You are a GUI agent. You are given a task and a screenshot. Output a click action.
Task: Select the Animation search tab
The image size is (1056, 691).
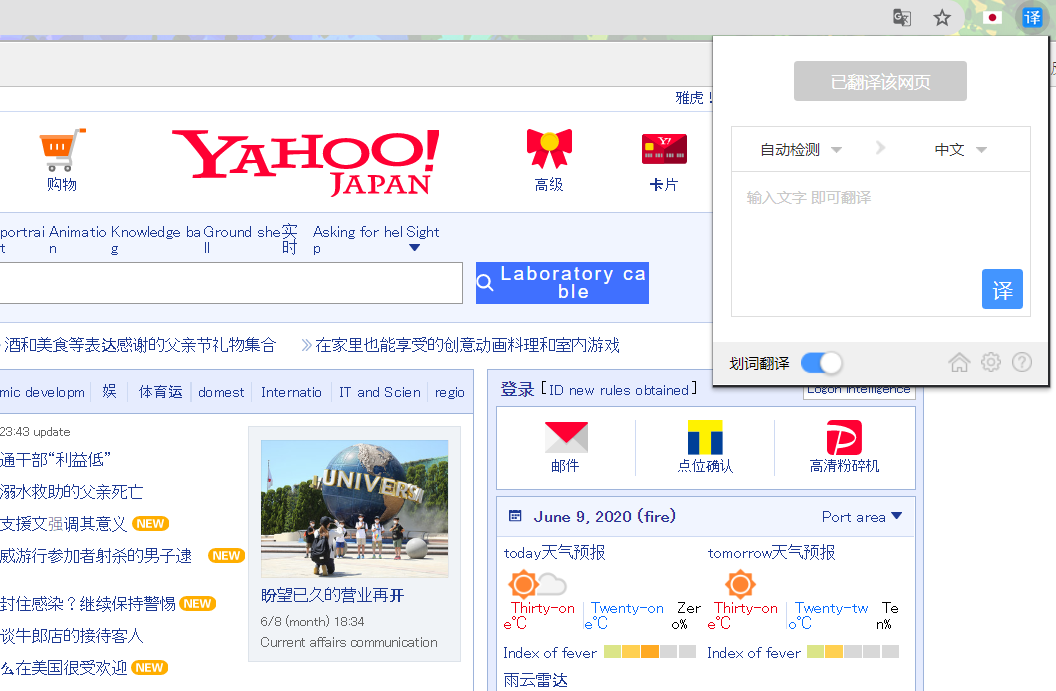coord(77,239)
